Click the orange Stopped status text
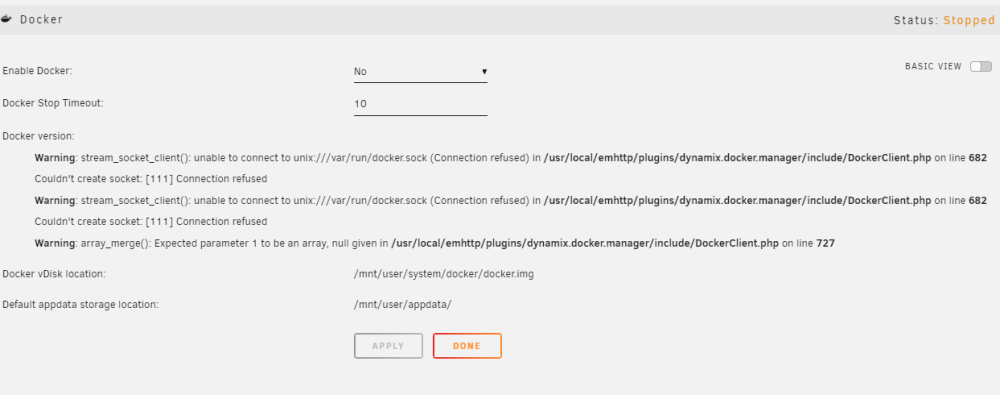 [969, 20]
